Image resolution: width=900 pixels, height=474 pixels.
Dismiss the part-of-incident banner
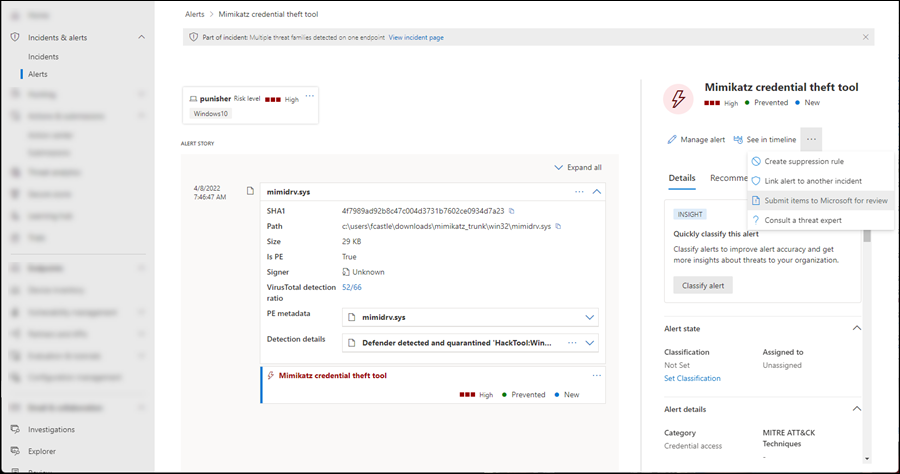point(866,37)
